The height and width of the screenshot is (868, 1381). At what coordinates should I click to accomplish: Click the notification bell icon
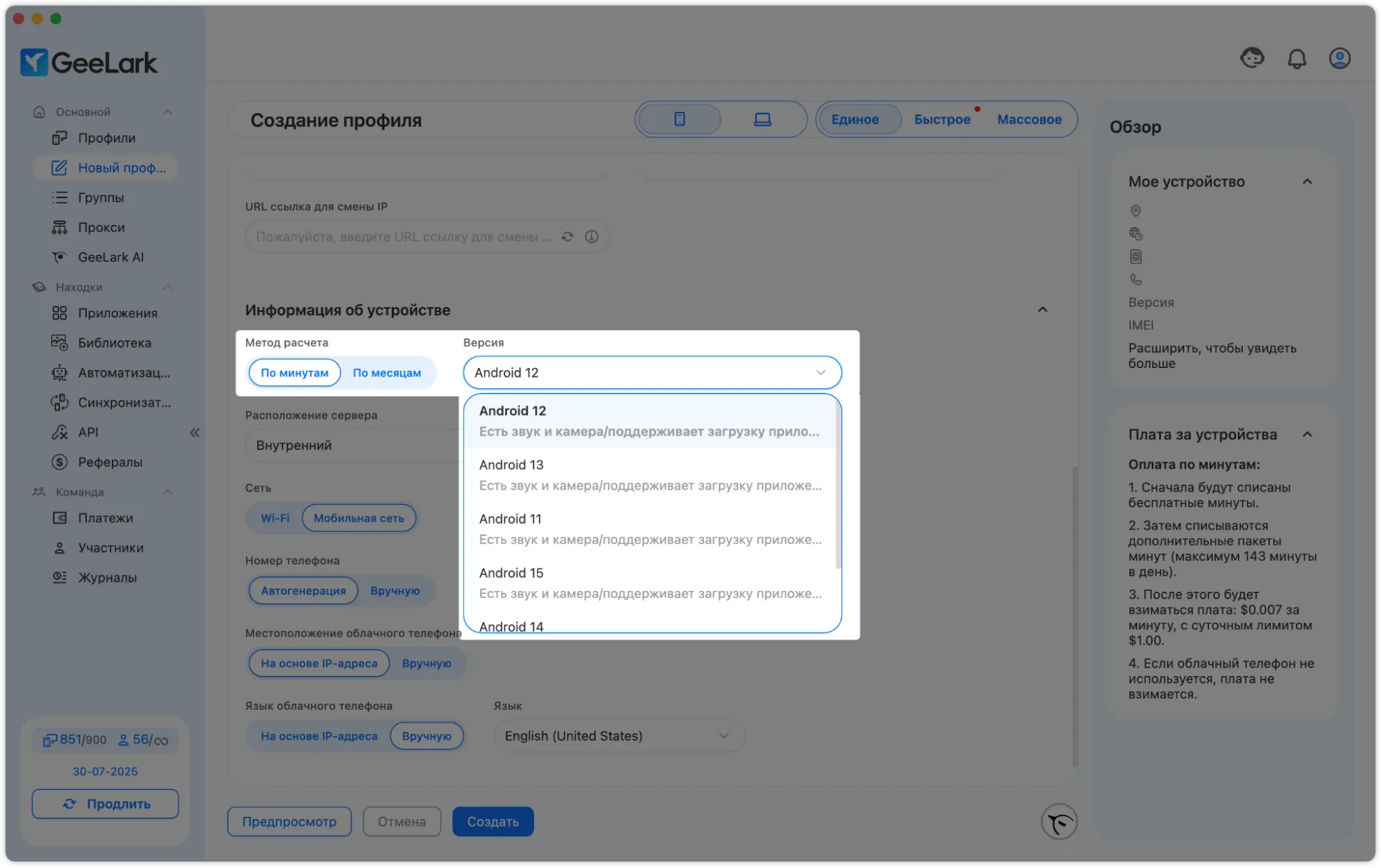[x=1297, y=59]
